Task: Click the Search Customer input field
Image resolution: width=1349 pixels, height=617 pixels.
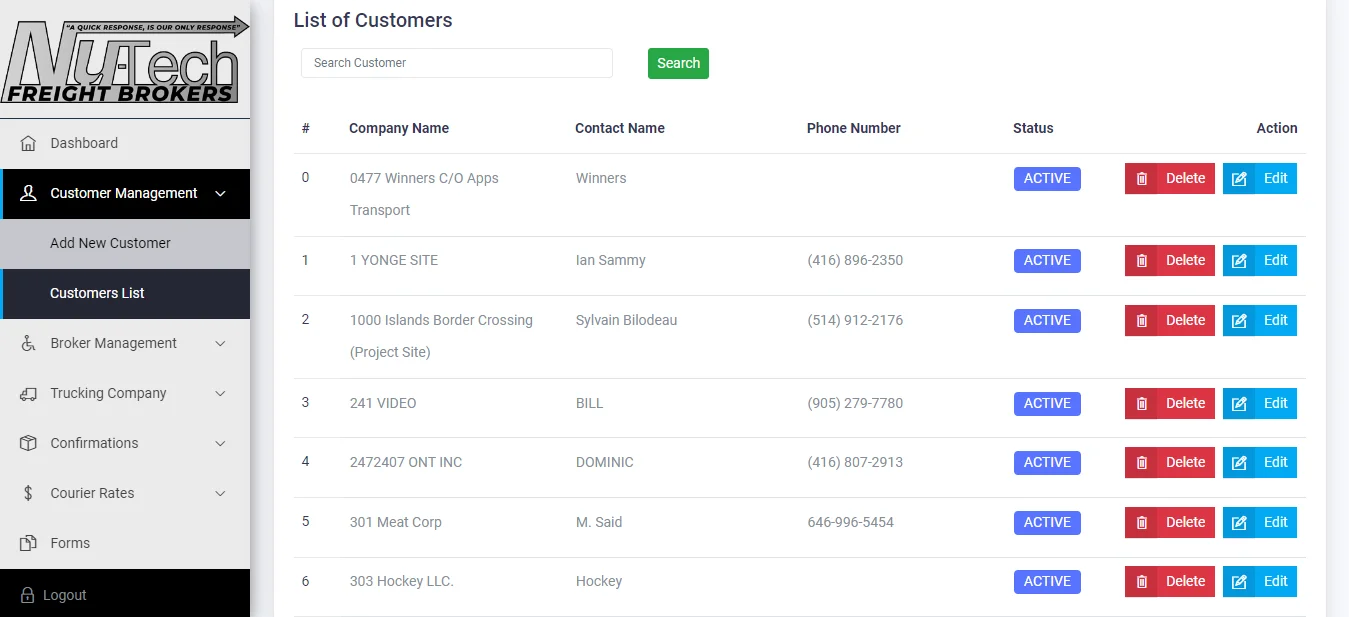Action: 456,63
